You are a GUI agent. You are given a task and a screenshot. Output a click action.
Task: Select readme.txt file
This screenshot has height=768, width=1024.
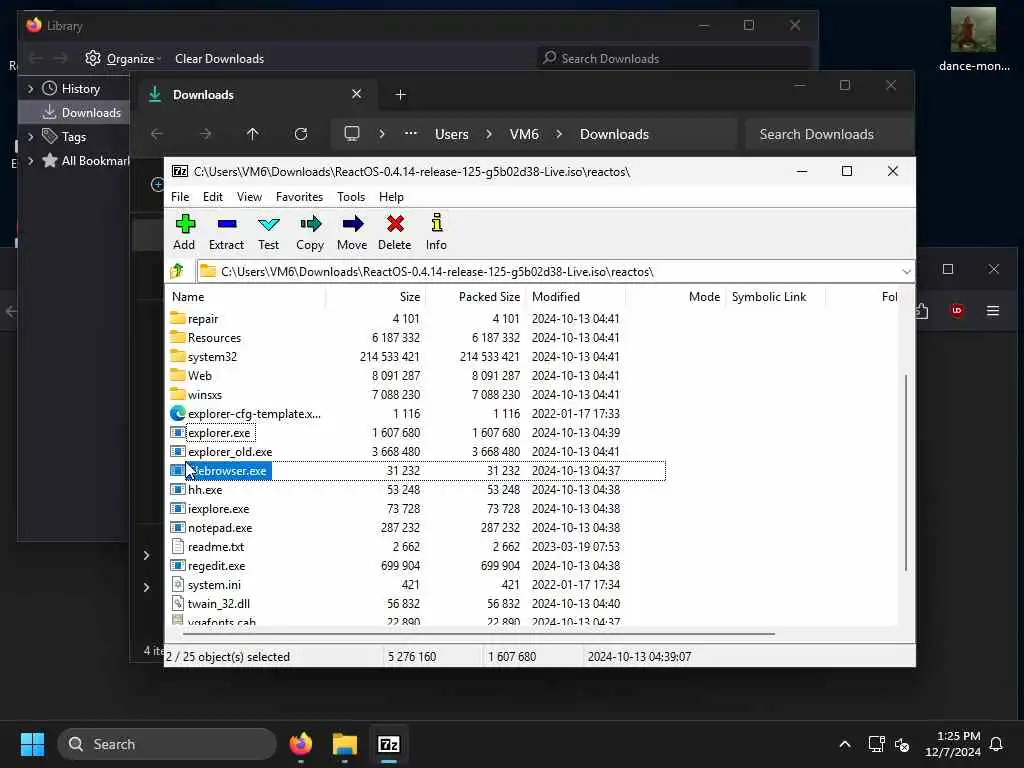click(216, 546)
